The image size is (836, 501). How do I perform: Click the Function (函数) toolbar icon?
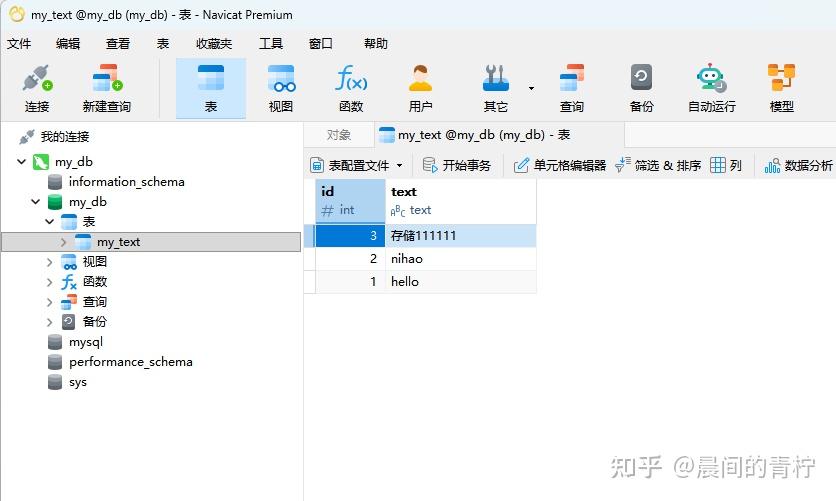[x=351, y=88]
